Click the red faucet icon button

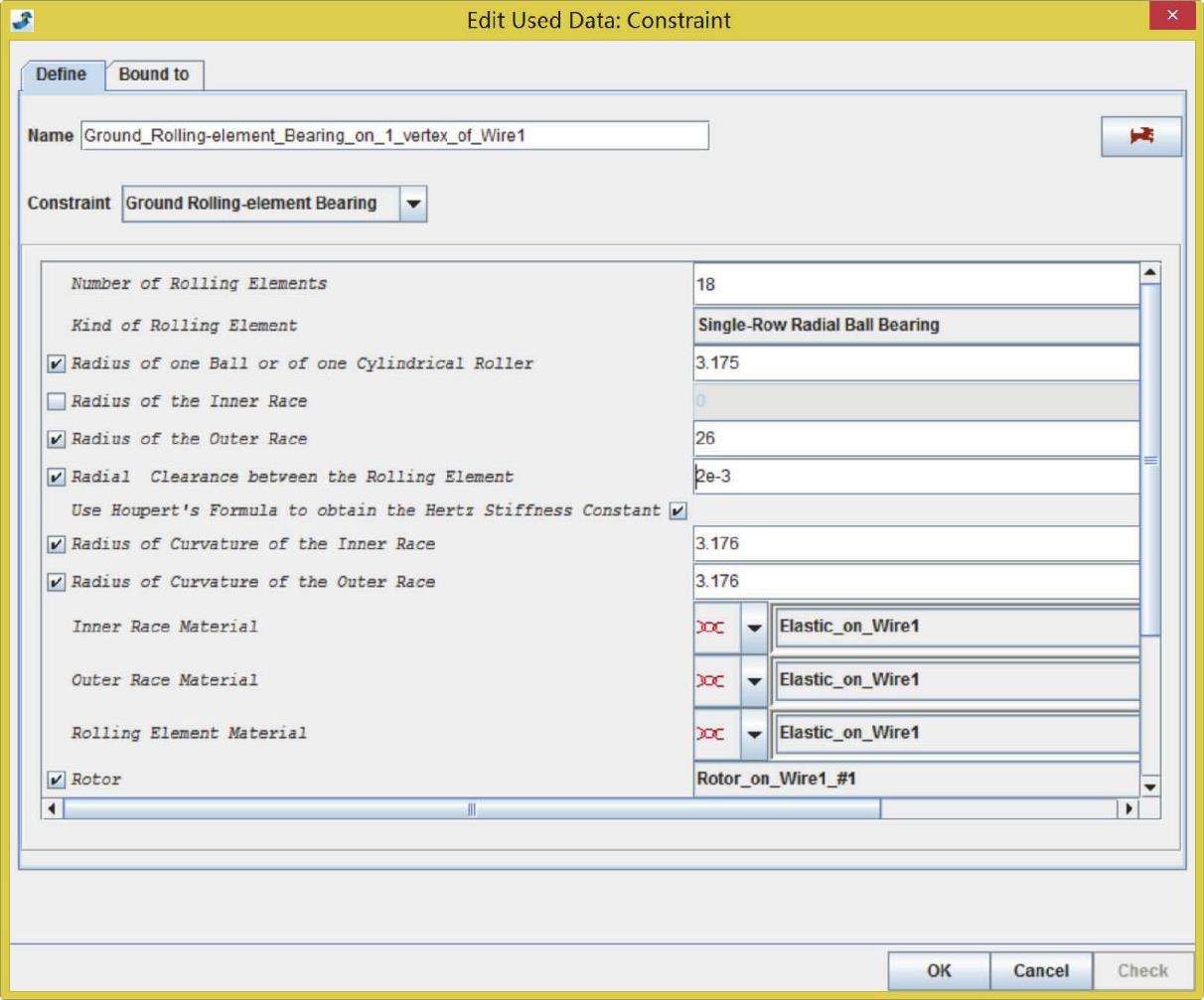pos(1141,137)
